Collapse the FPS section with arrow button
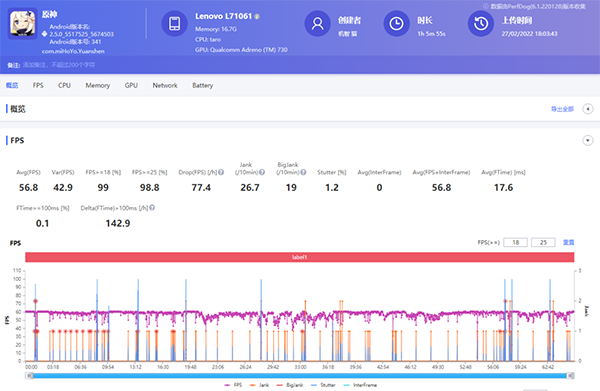 588,140
